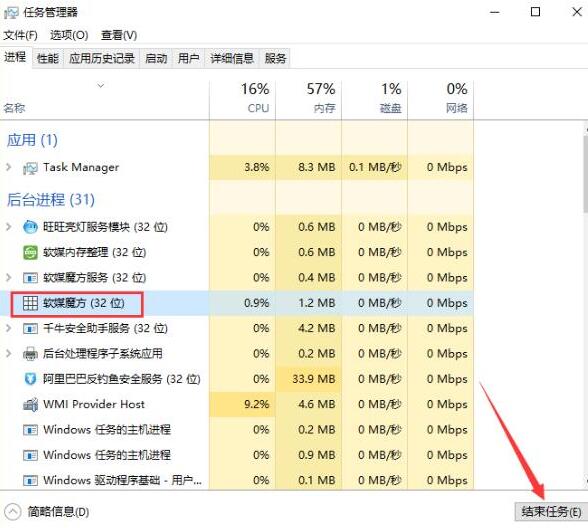Sort by the CPU column header

point(243,99)
